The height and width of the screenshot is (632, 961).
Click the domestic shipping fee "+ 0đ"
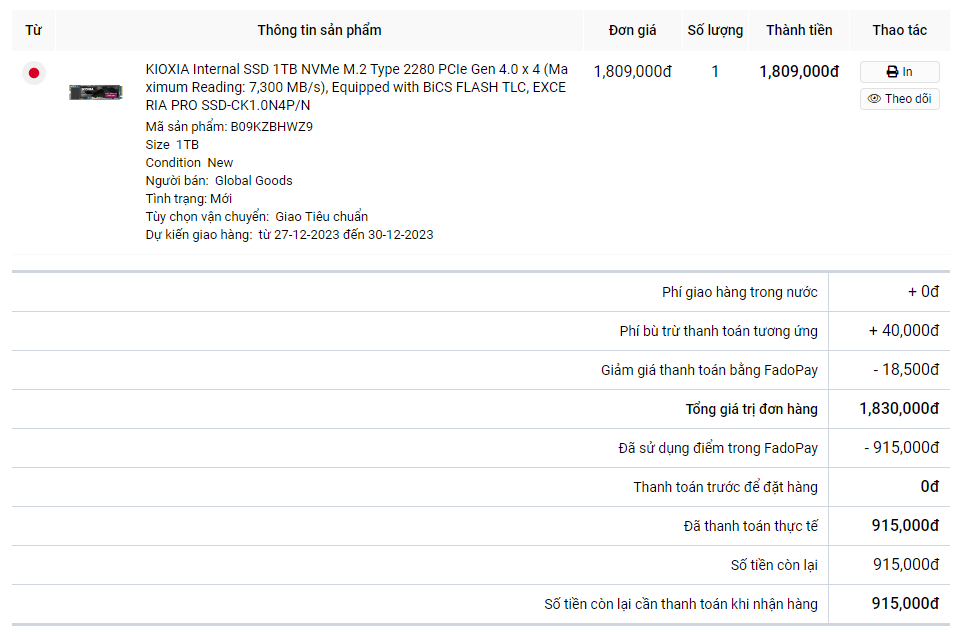(x=924, y=292)
